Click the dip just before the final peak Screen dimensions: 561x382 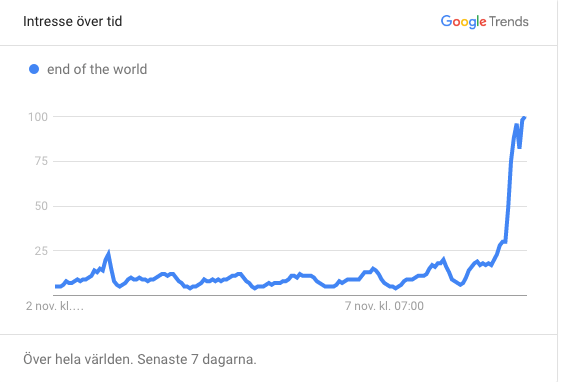tap(519, 147)
